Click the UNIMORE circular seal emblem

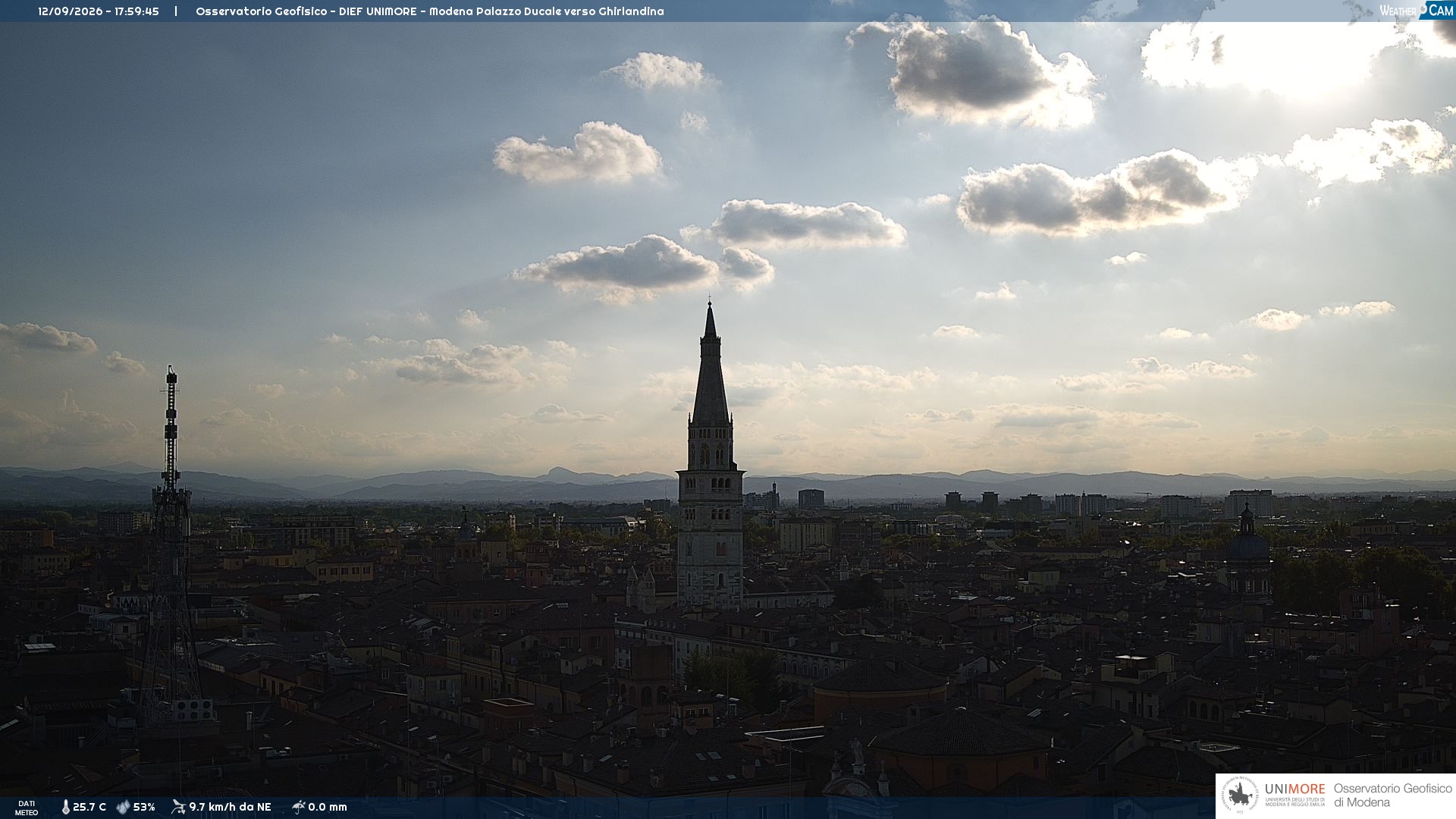pyautogui.click(x=1240, y=795)
